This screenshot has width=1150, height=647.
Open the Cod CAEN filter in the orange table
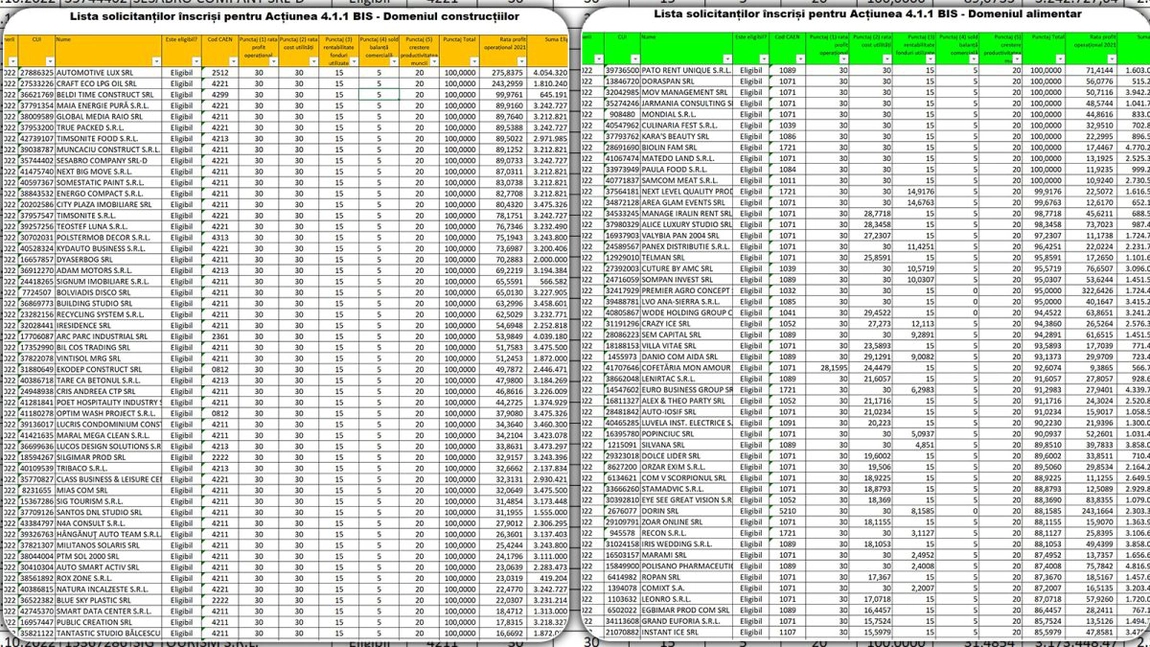tap(233, 62)
